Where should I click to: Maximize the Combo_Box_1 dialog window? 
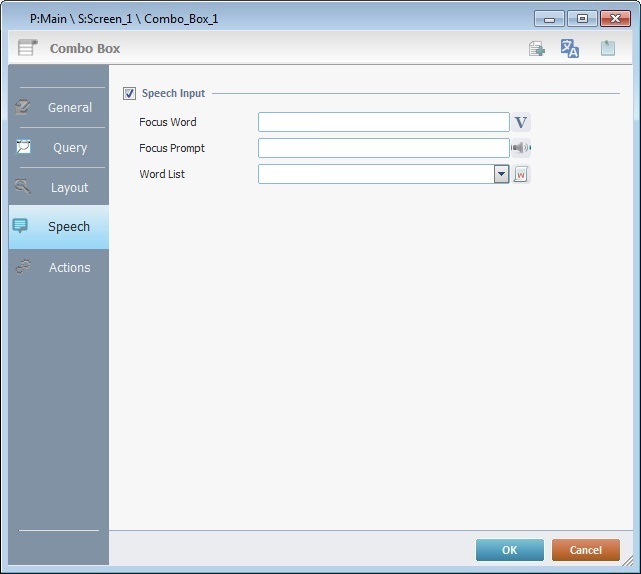point(581,18)
